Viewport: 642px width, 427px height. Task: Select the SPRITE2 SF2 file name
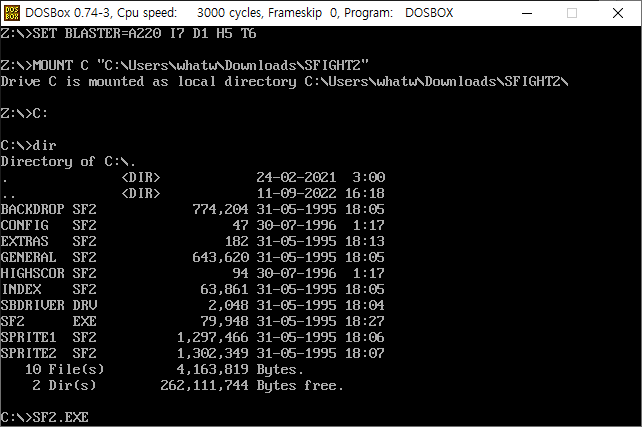pos(48,353)
